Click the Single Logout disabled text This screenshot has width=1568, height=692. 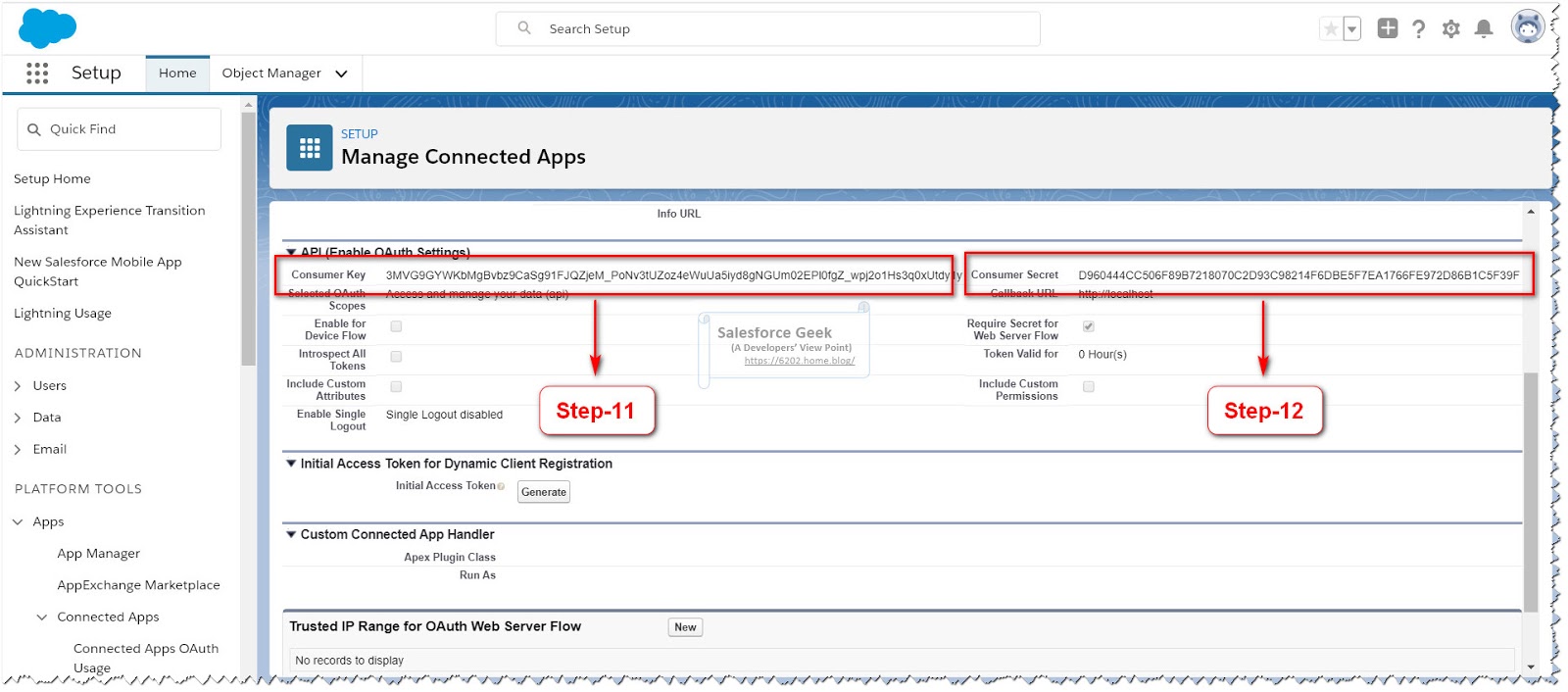coord(444,416)
